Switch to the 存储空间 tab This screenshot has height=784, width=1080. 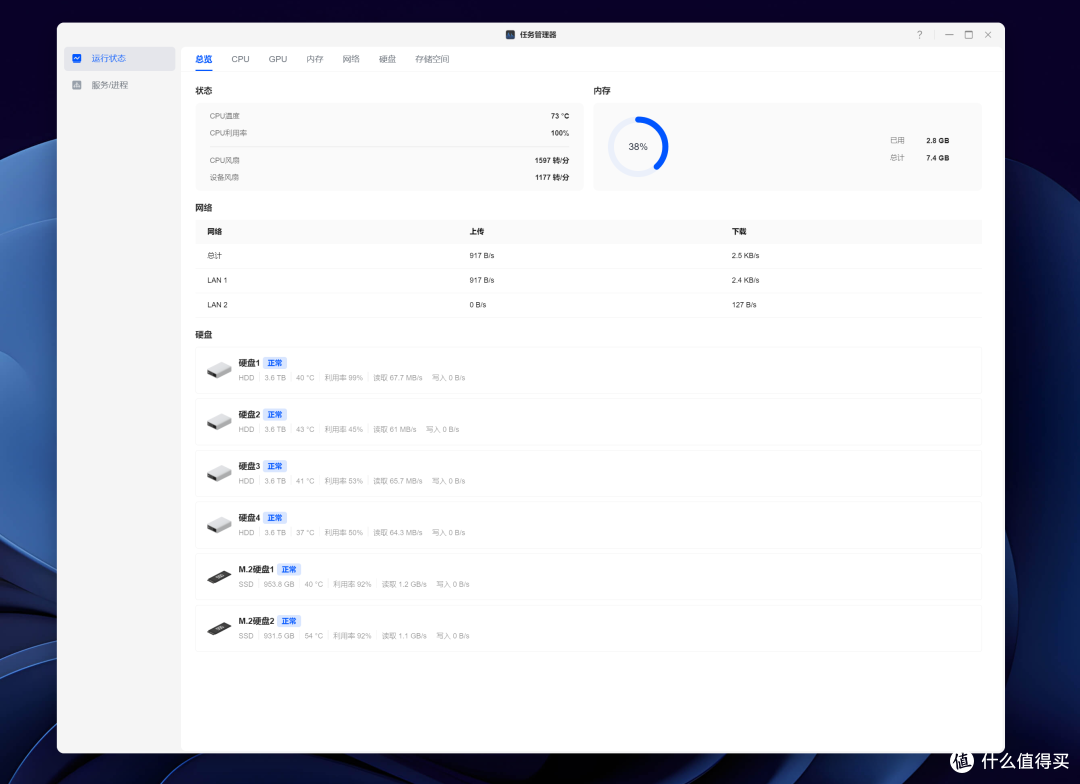point(432,59)
